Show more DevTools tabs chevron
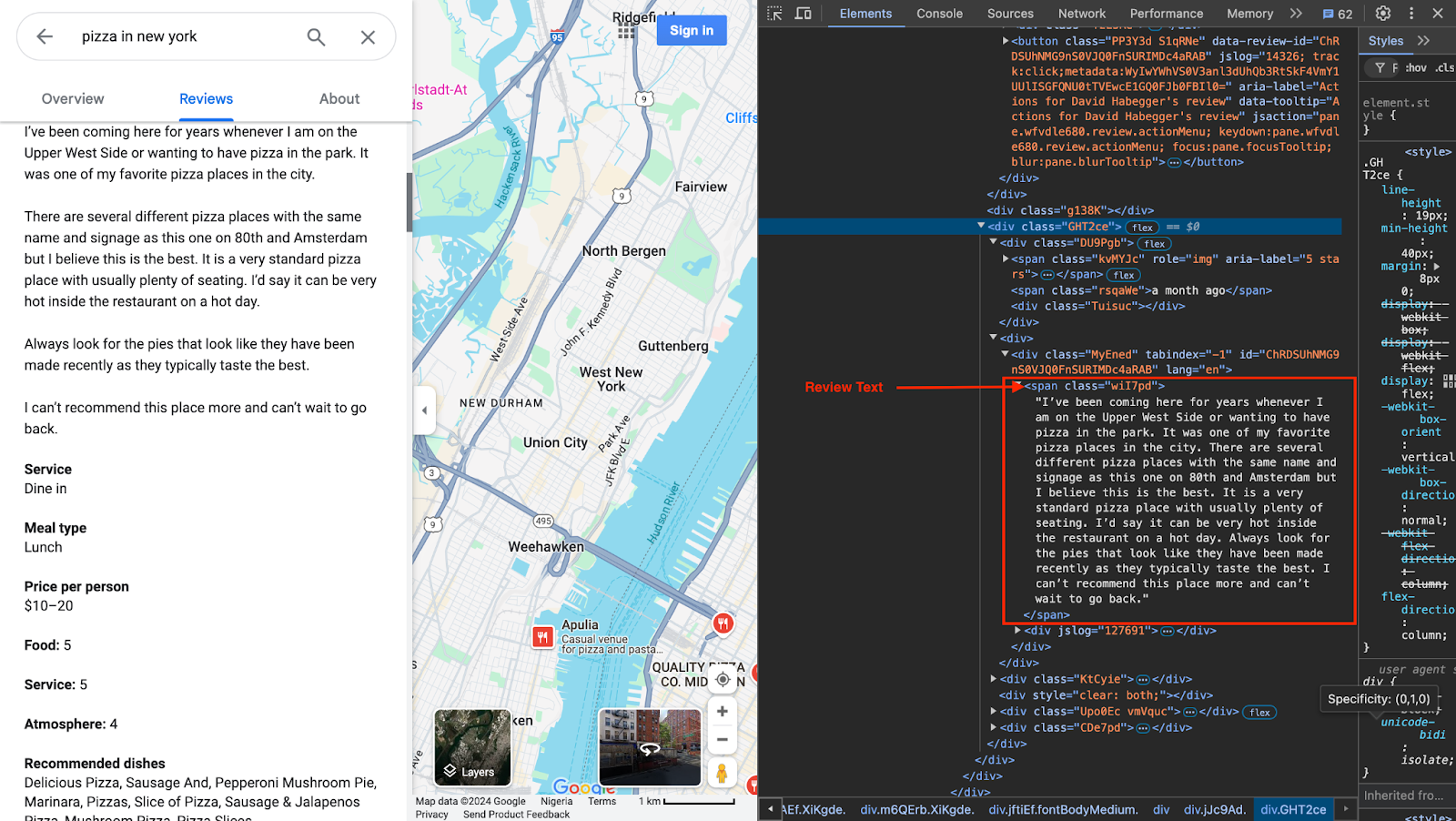Viewport: 1456px width, 821px height. pos(1296,14)
